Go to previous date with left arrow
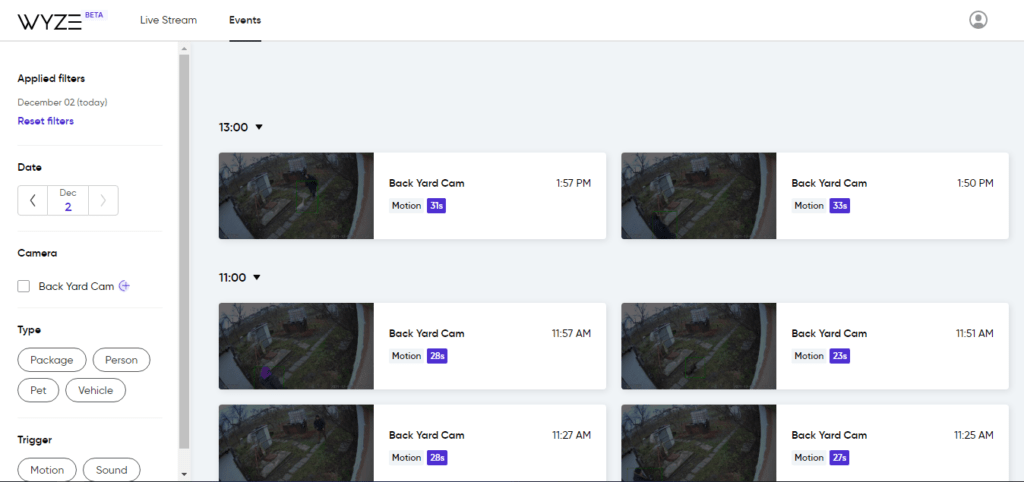This screenshot has width=1024, height=482. (33, 201)
